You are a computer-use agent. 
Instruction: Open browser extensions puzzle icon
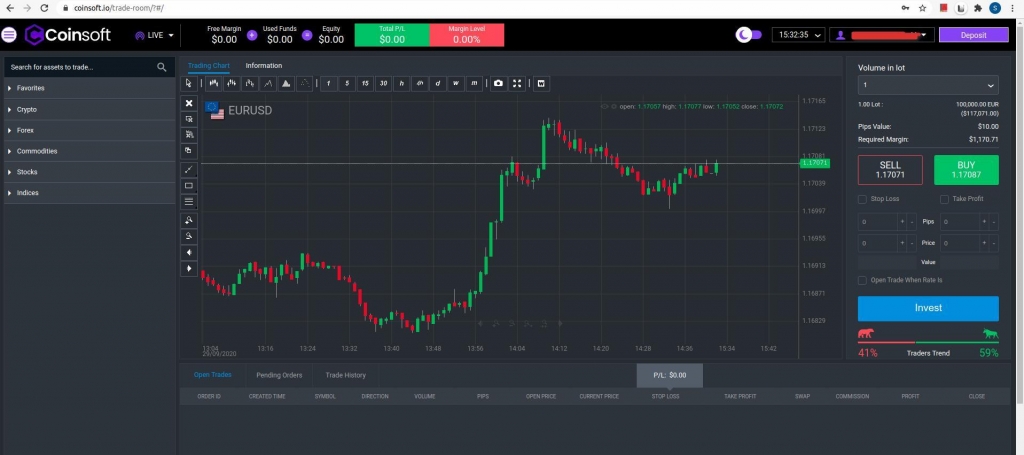(978, 8)
